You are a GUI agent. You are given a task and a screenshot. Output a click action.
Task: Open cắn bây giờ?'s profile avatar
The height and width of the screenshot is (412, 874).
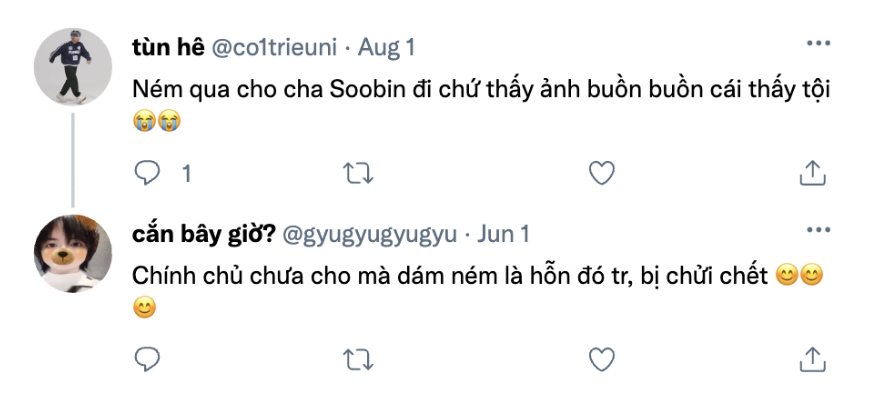72,250
